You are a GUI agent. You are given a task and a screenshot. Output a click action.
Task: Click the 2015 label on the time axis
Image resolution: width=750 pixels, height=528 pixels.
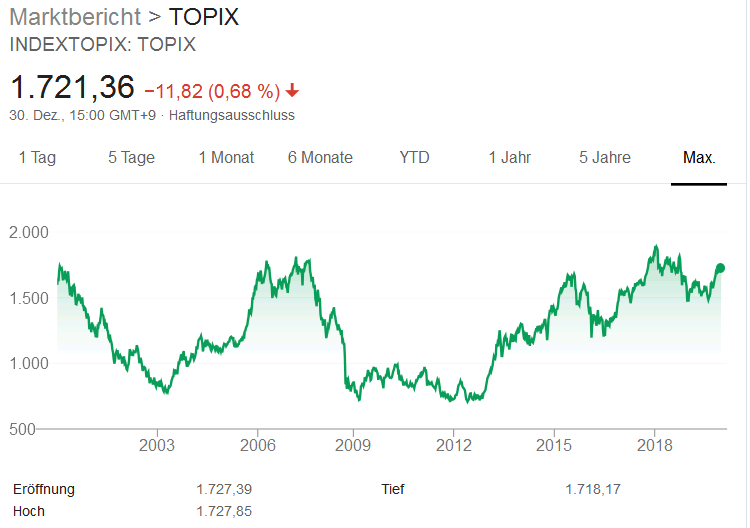point(554,445)
